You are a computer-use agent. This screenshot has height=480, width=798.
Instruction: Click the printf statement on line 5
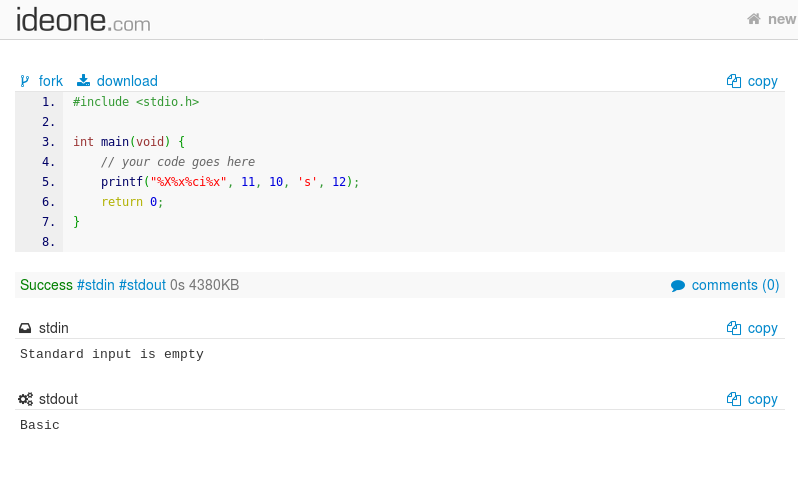230,182
